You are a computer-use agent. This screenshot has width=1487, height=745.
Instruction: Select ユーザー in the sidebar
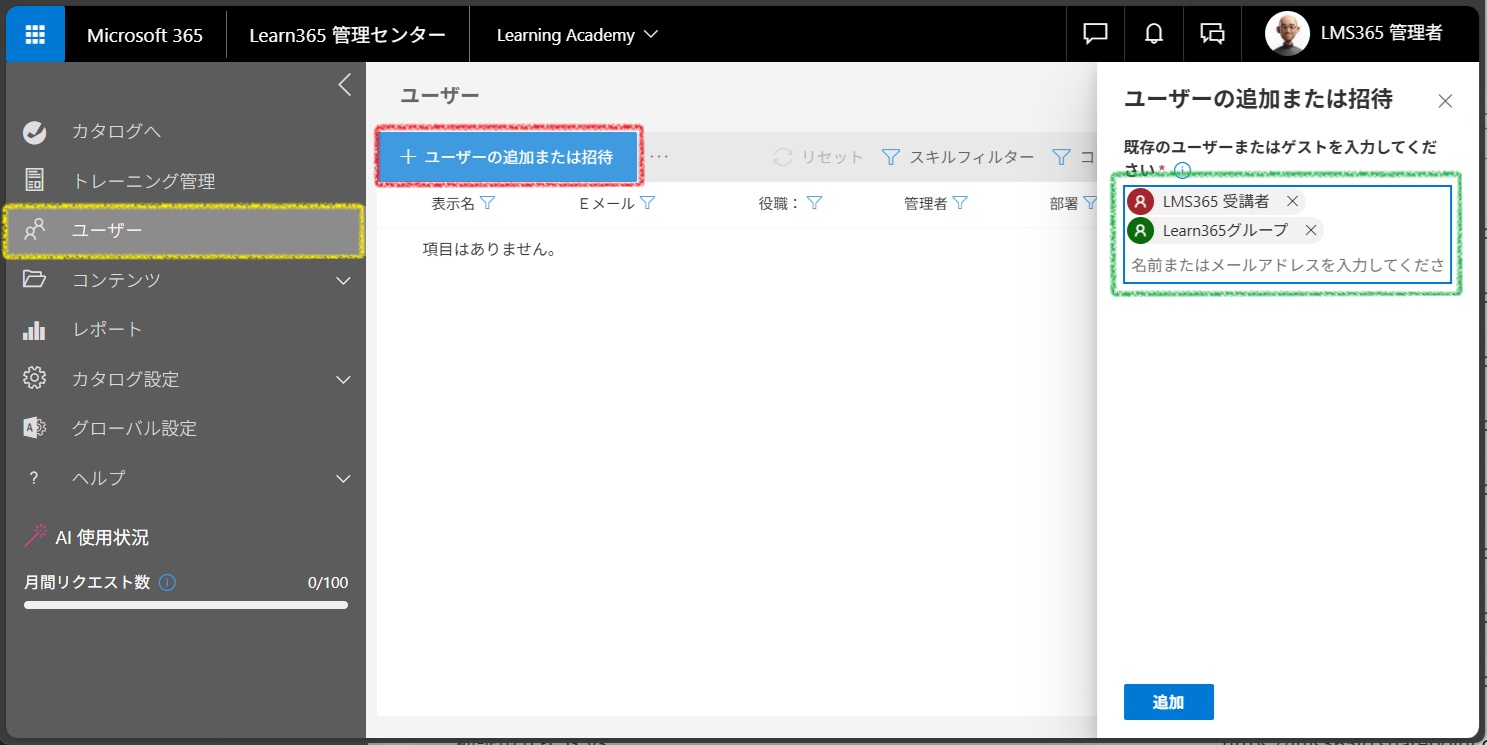(x=184, y=231)
